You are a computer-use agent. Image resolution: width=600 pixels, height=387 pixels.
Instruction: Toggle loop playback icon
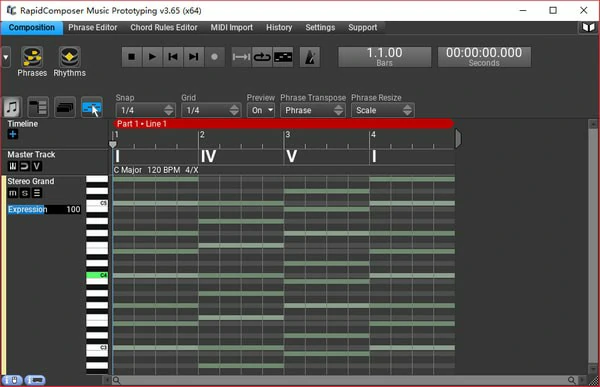coord(262,57)
